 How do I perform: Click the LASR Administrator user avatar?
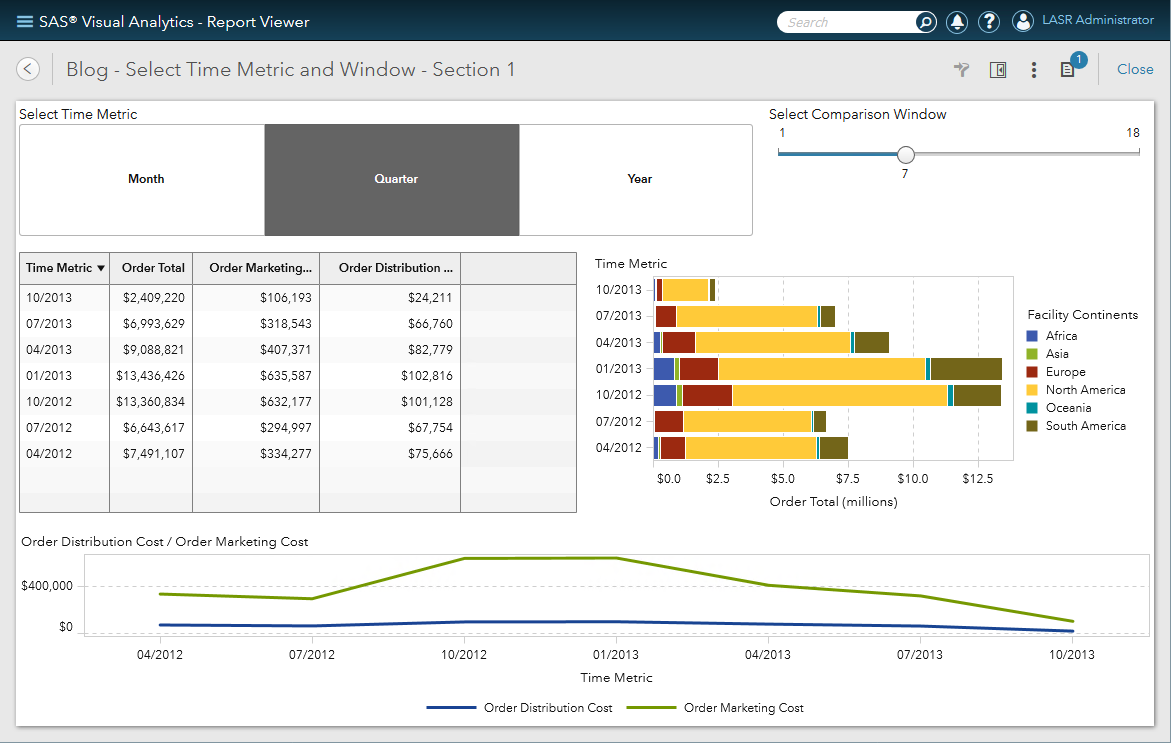[1022, 21]
